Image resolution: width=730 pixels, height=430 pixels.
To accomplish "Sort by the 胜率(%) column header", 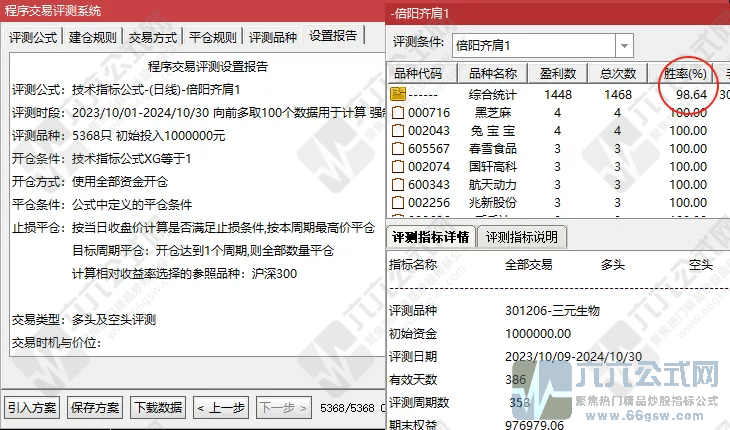I will 685,73.
